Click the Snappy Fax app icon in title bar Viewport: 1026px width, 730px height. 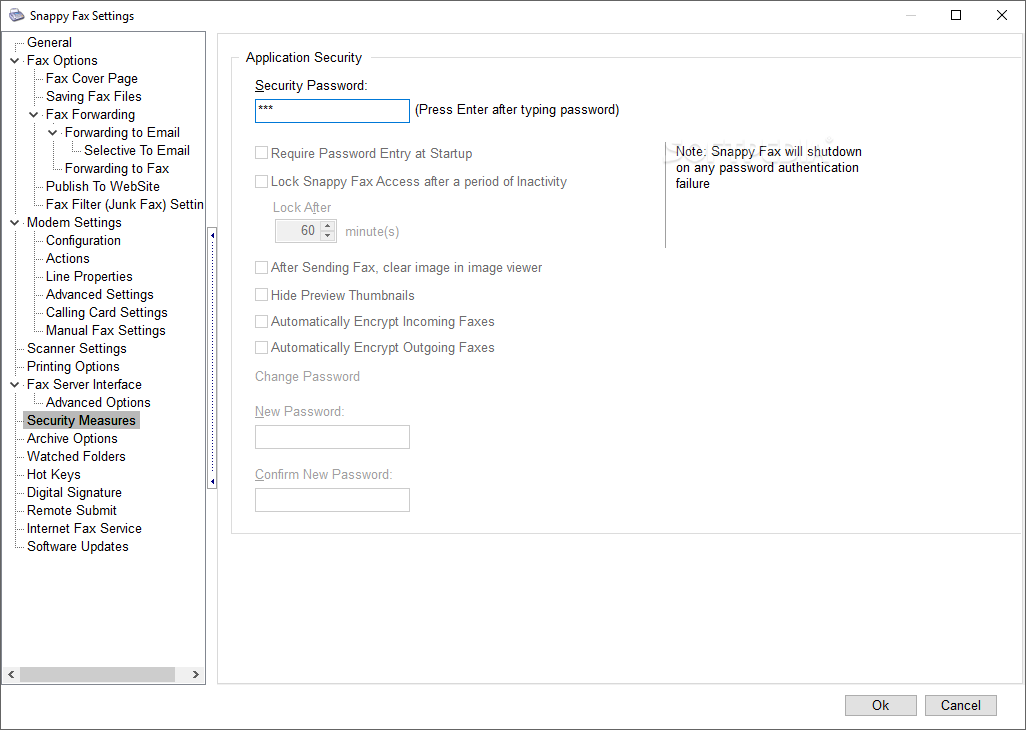click(x=16, y=15)
